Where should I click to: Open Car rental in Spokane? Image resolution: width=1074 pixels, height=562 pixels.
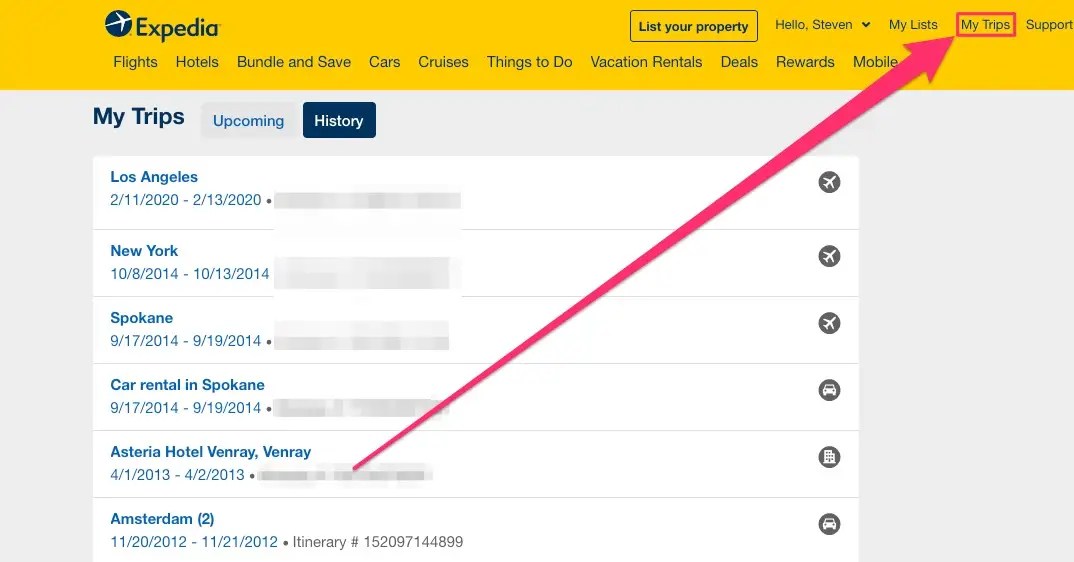(187, 385)
